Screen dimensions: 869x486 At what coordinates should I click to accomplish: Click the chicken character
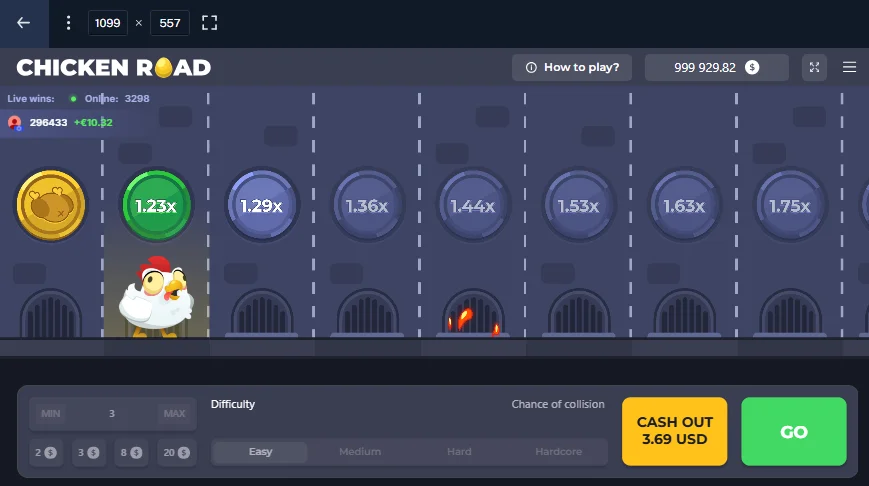(x=156, y=296)
